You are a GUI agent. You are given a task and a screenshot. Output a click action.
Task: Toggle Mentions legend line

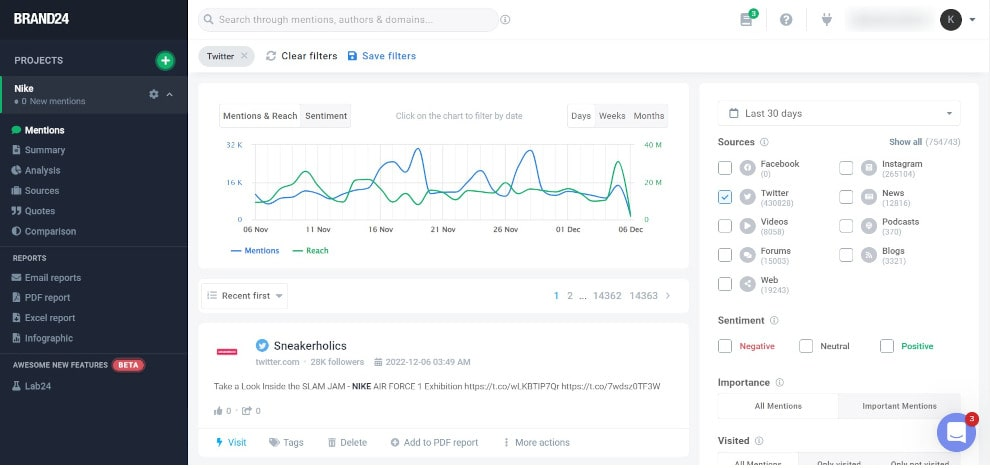pos(255,251)
